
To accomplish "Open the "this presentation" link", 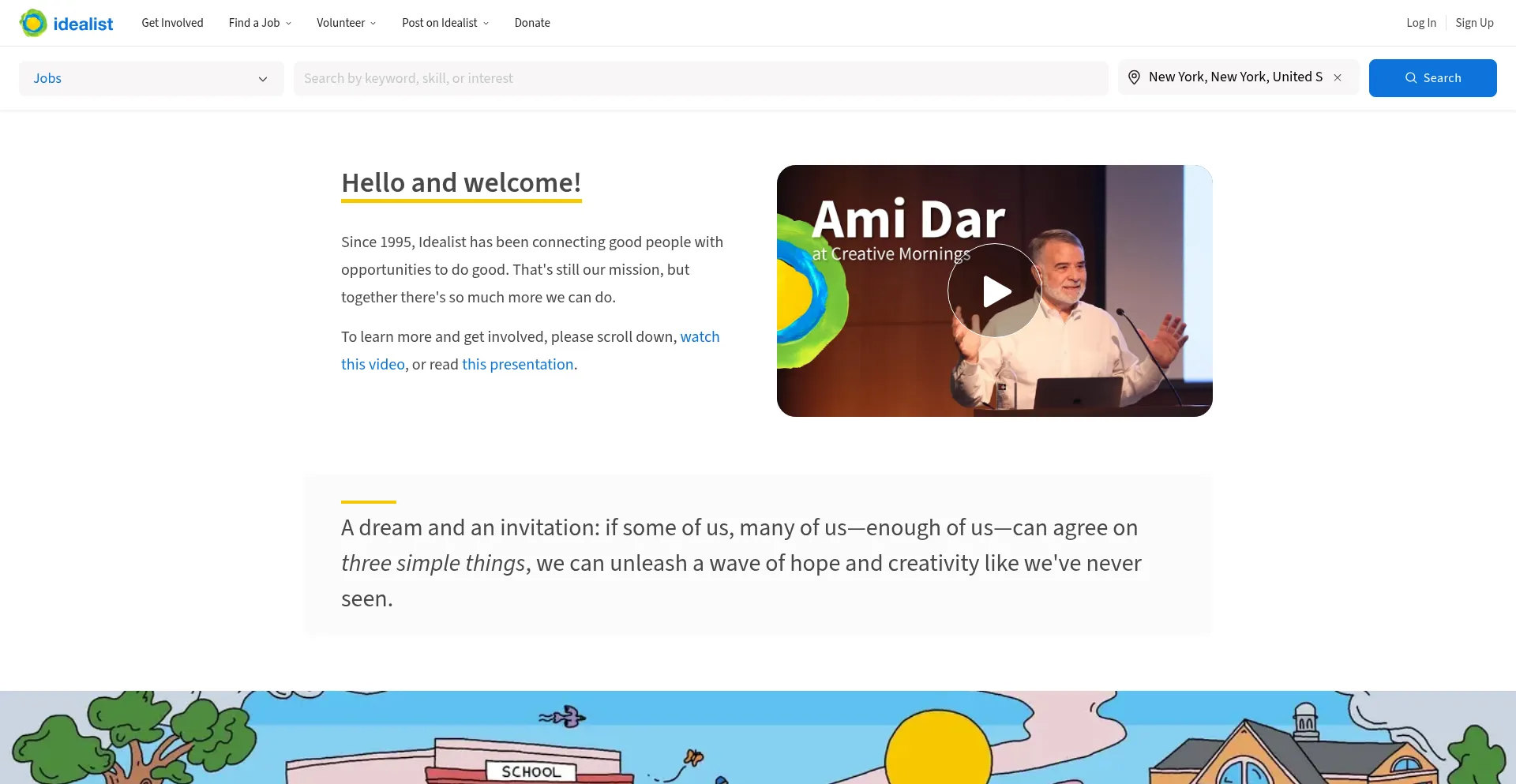I will click(x=518, y=364).
